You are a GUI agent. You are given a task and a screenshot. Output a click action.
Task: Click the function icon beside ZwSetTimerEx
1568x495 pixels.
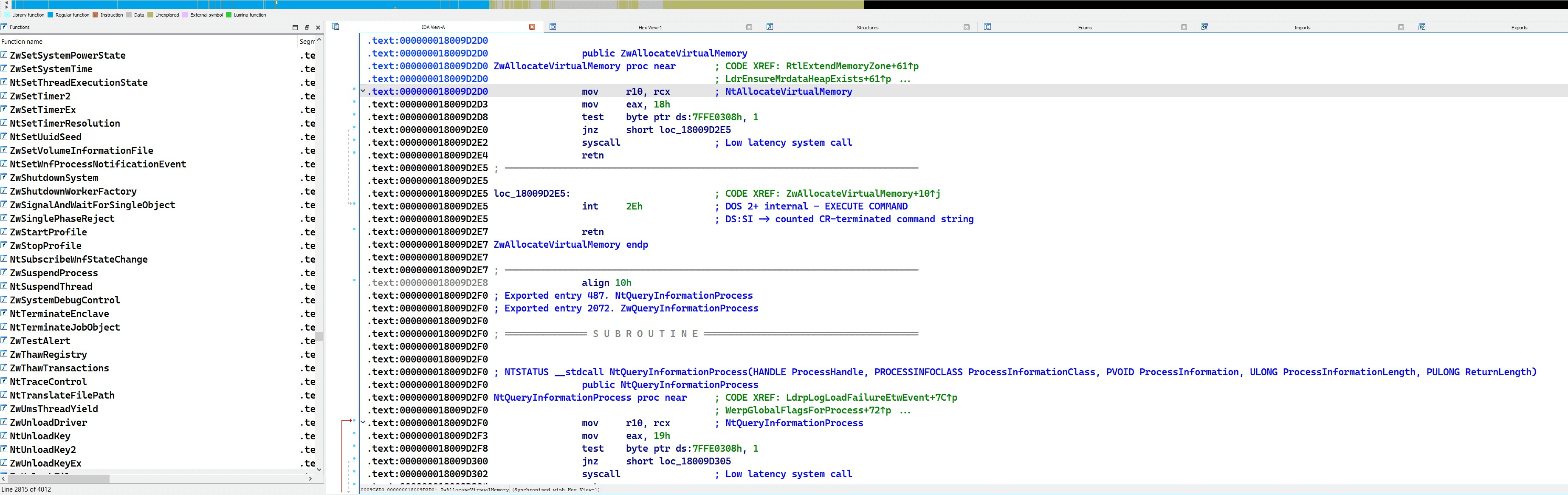[4, 110]
